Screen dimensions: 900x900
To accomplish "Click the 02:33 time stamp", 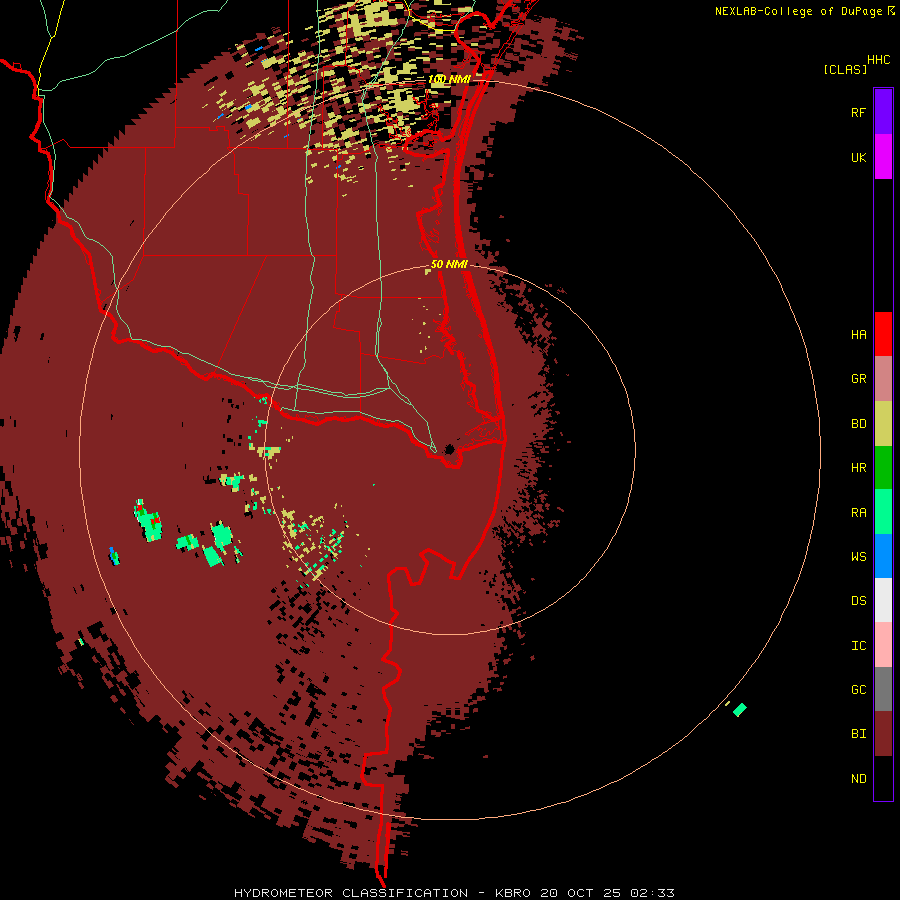I will click(x=652, y=893).
